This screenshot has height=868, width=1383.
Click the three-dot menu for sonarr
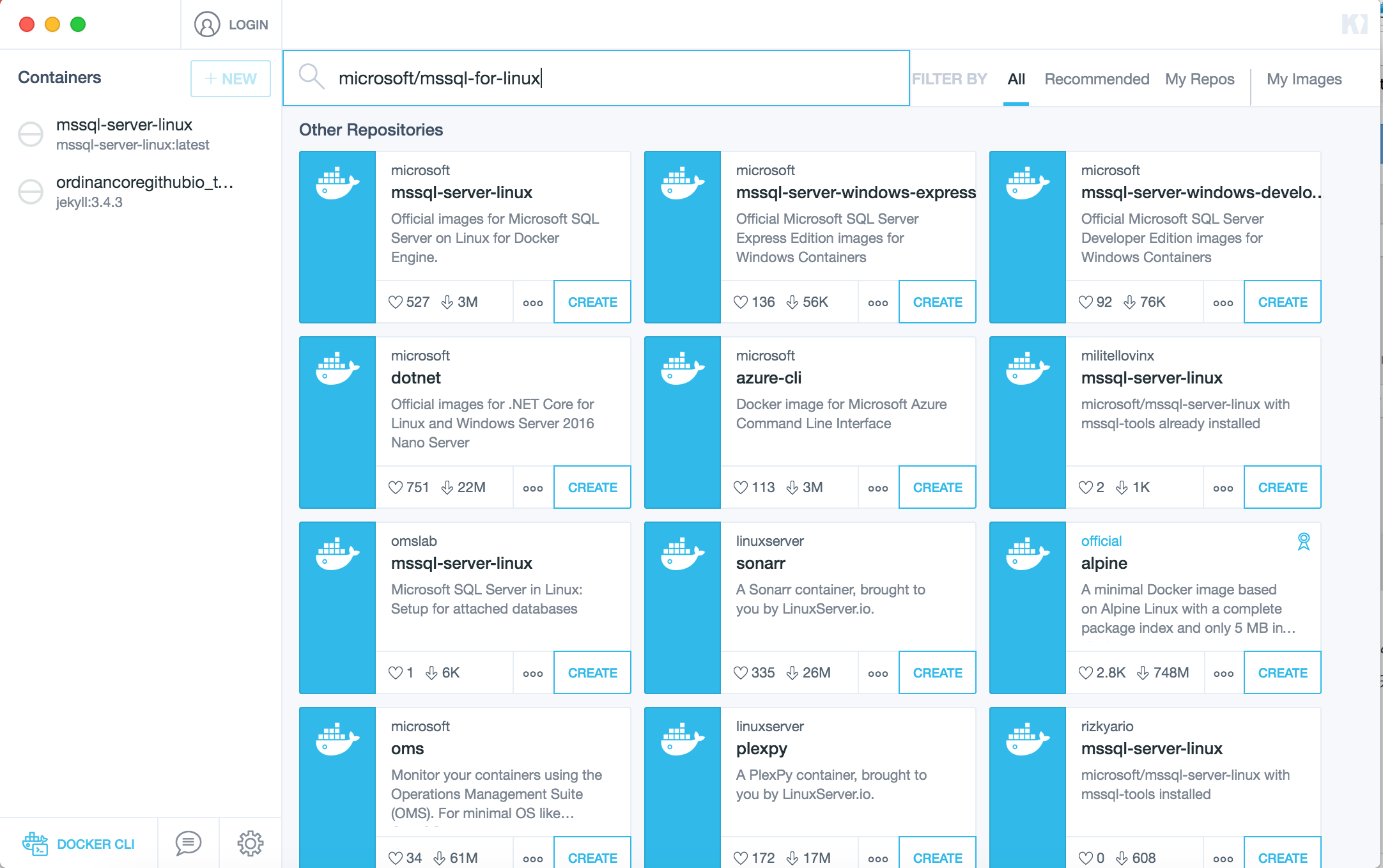point(877,673)
